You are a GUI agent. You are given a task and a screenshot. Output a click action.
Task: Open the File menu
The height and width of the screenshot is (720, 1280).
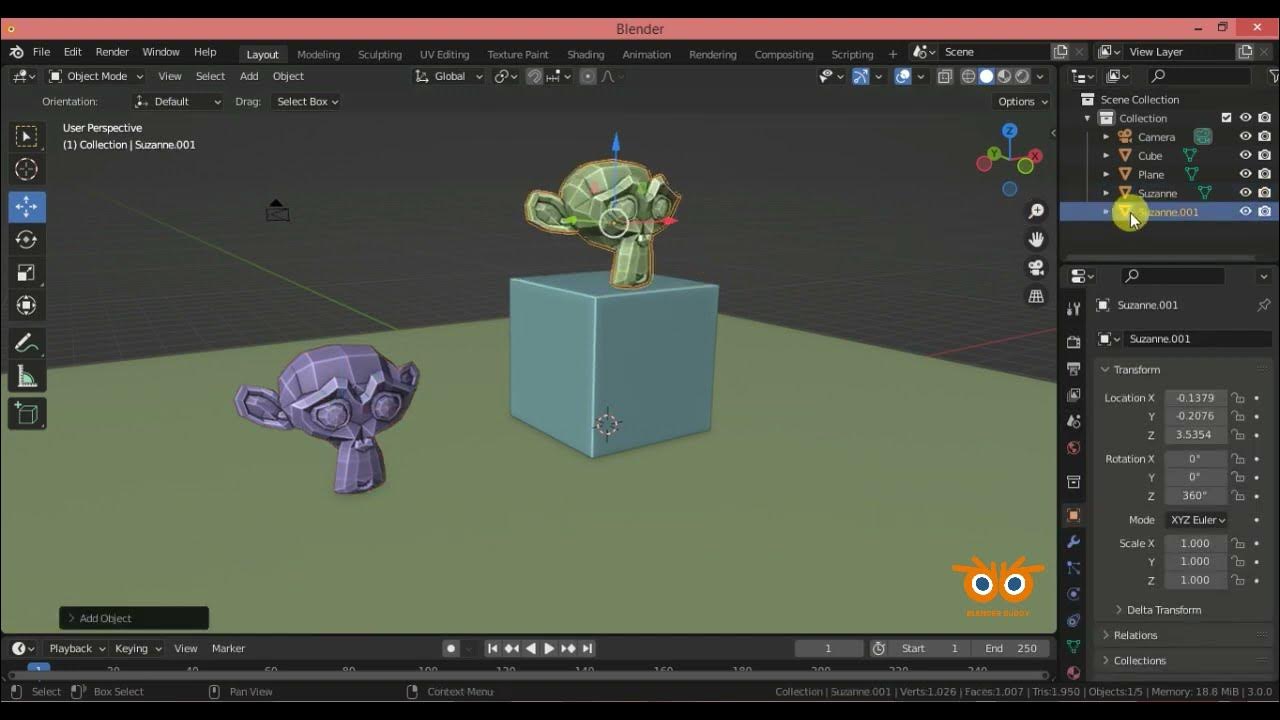click(x=41, y=52)
